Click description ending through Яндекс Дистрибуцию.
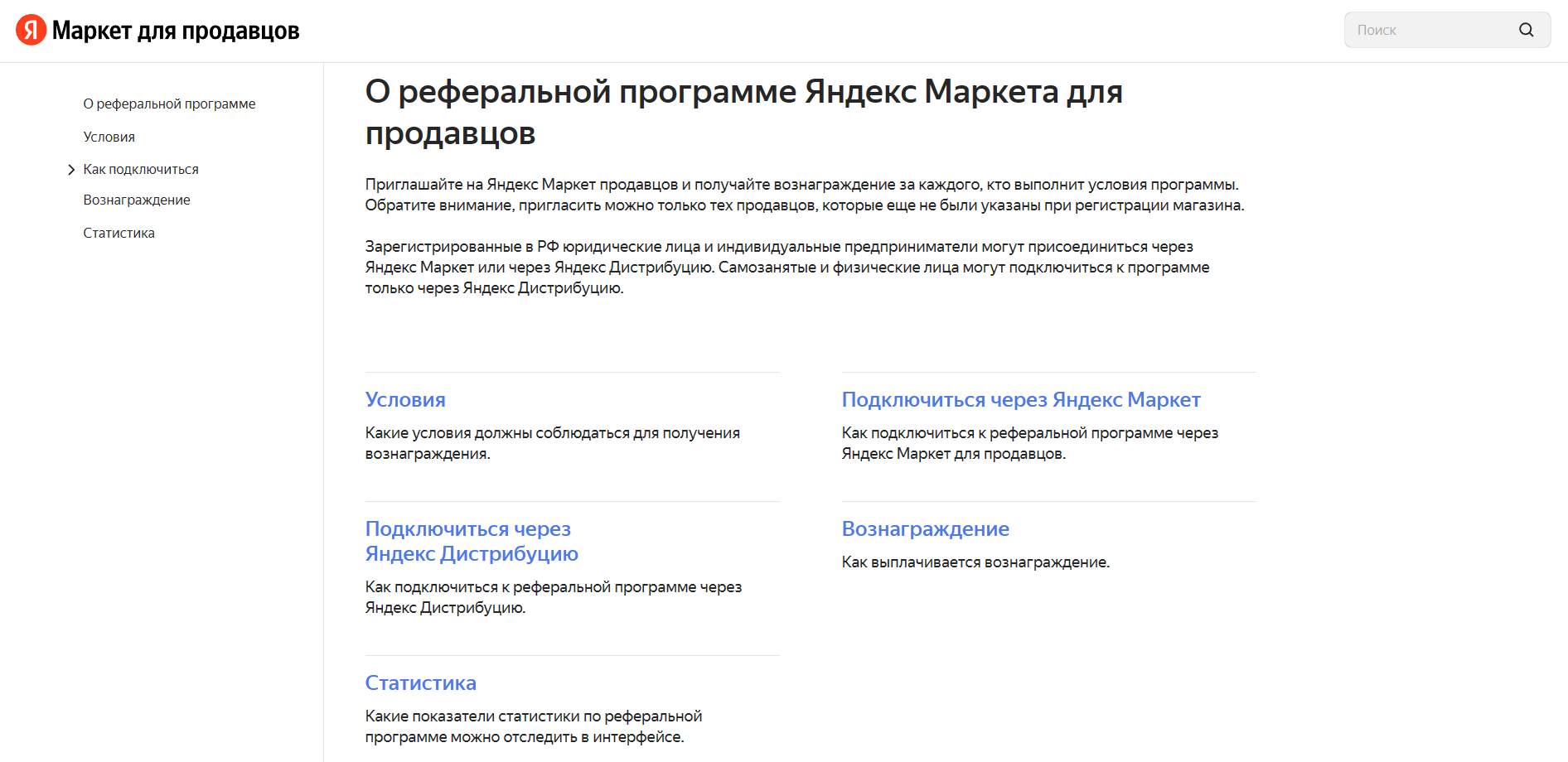1568x762 pixels. (554, 597)
